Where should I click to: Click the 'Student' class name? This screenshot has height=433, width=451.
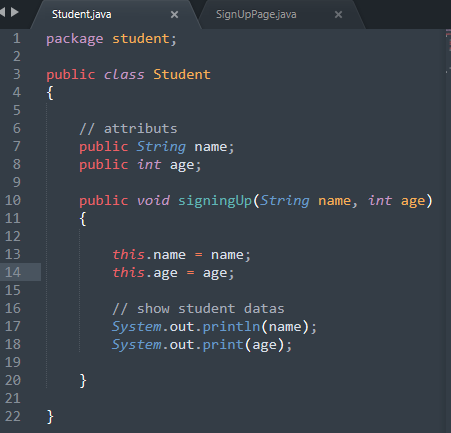[x=182, y=74]
